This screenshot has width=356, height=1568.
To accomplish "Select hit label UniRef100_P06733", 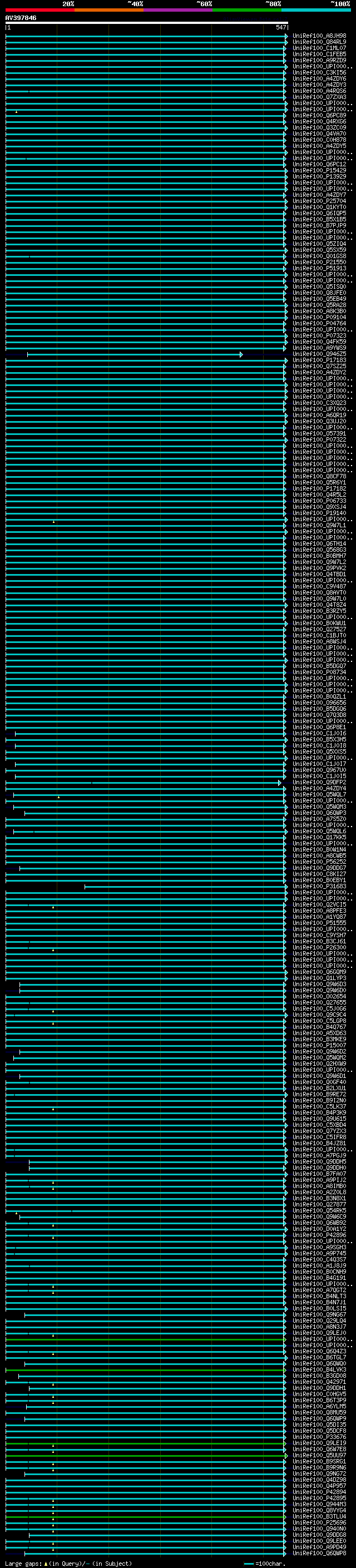I will [319, 501].
